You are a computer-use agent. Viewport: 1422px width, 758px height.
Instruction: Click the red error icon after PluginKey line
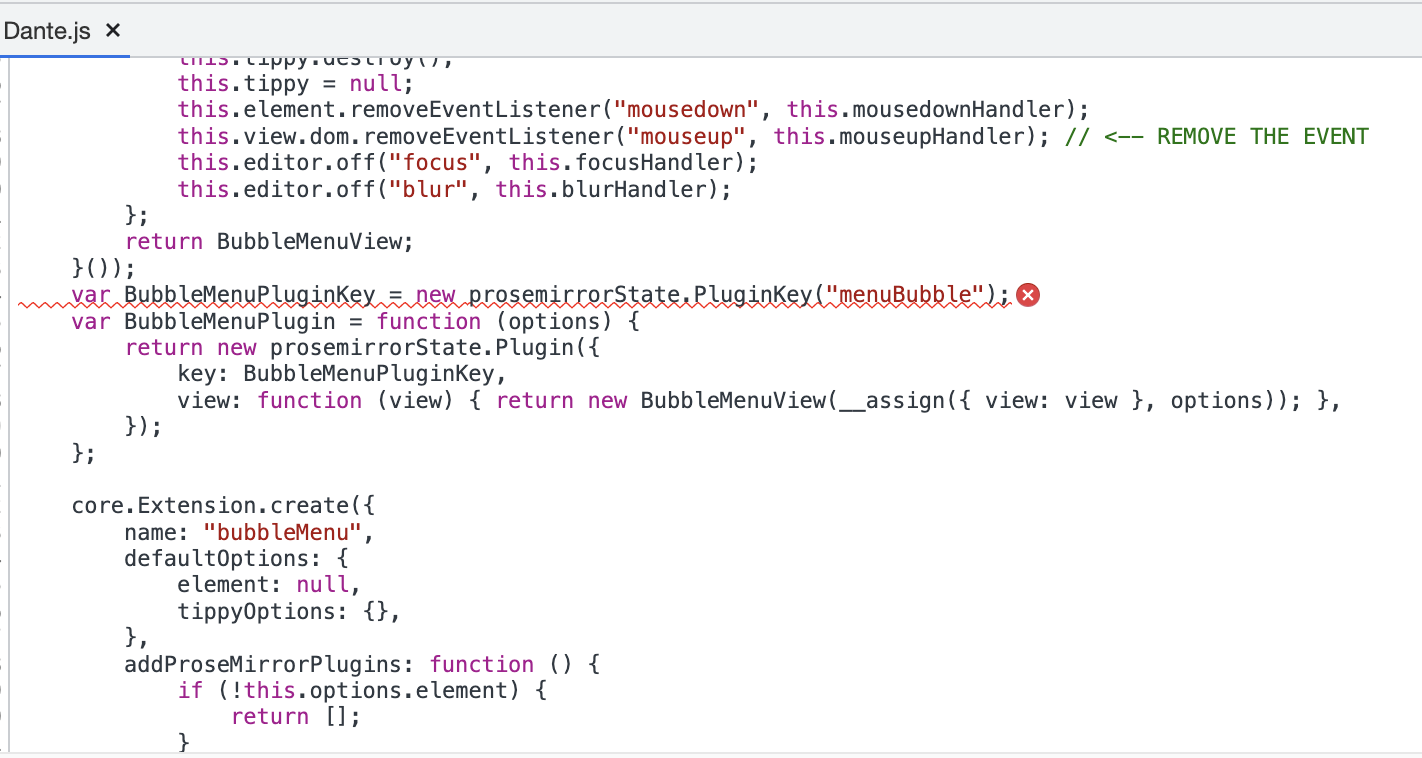click(x=1027, y=294)
